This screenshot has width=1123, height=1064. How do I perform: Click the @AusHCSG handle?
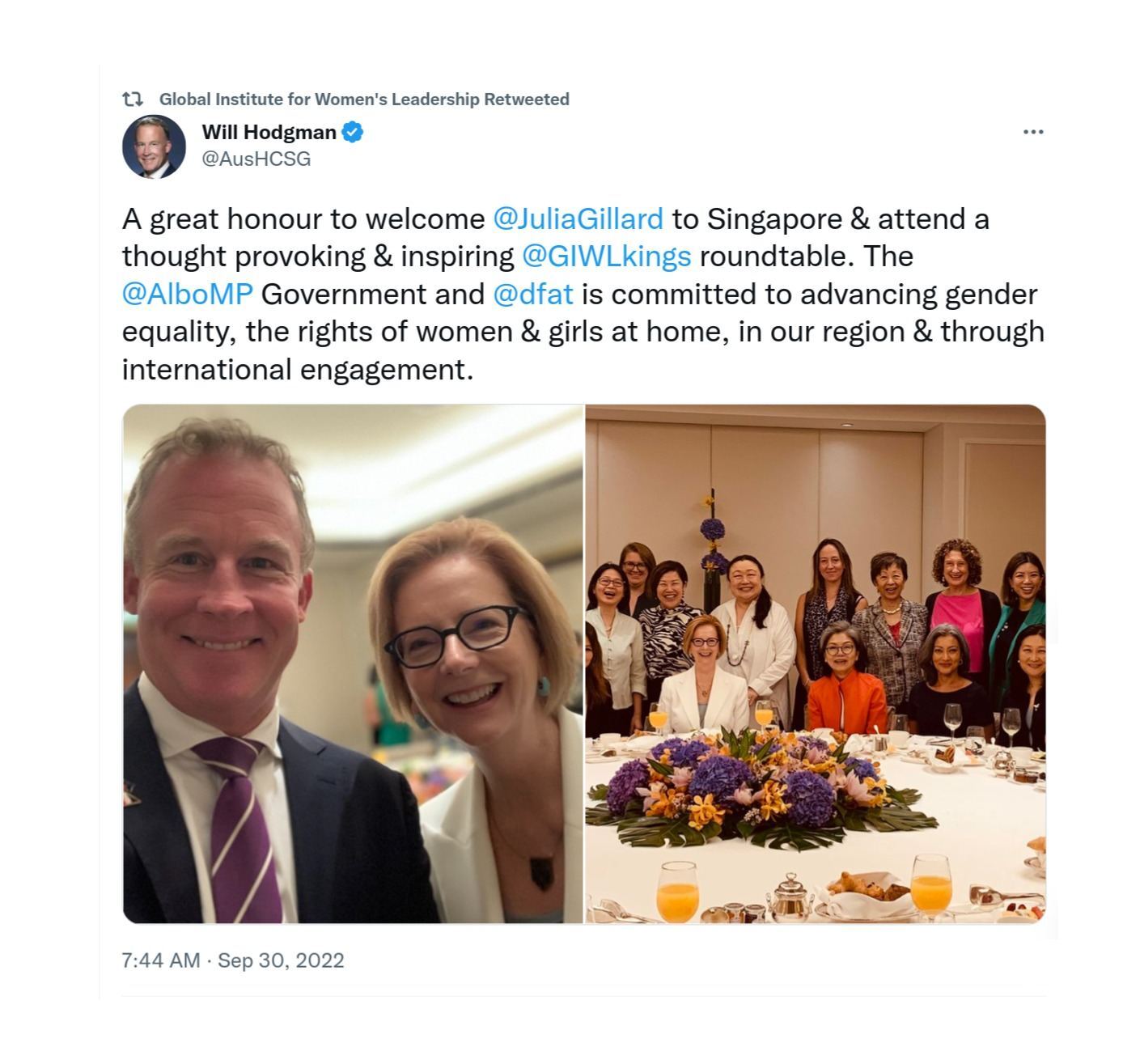[x=256, y=159]
